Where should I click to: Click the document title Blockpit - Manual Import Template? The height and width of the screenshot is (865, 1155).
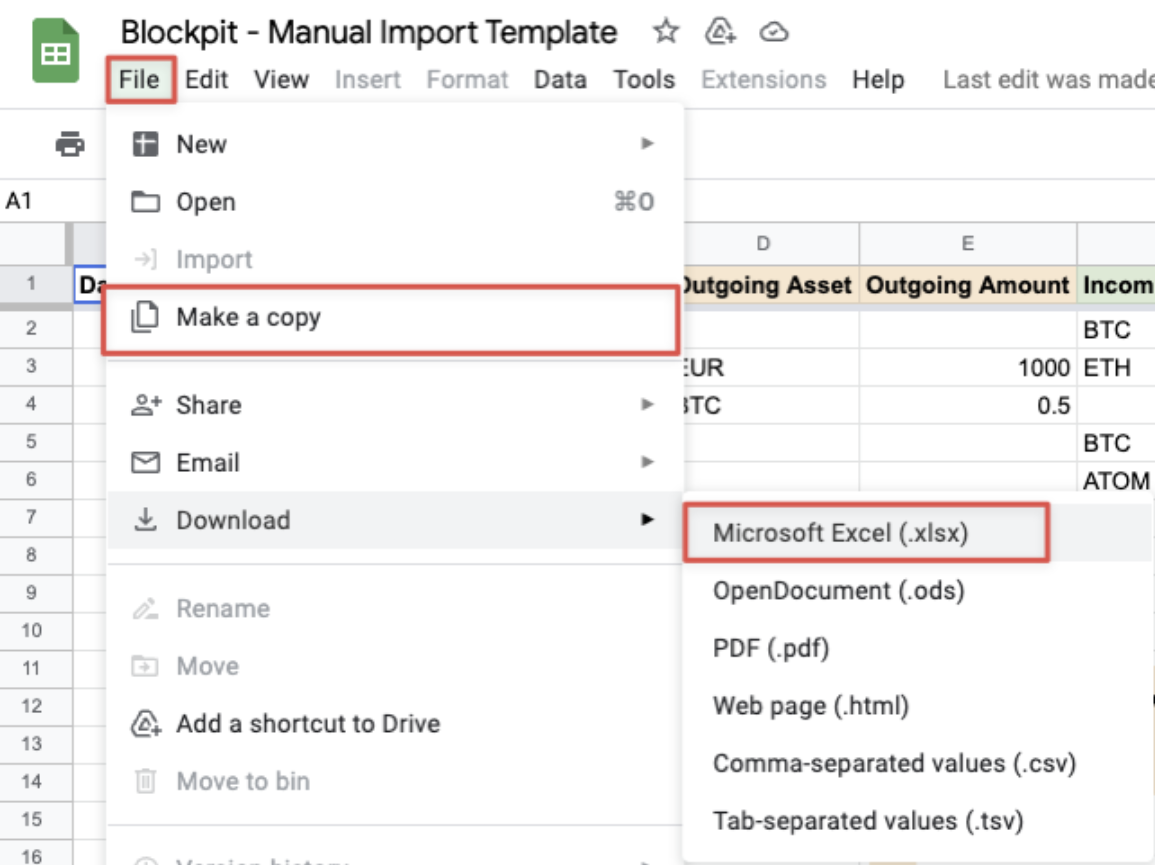click(368, 32)
